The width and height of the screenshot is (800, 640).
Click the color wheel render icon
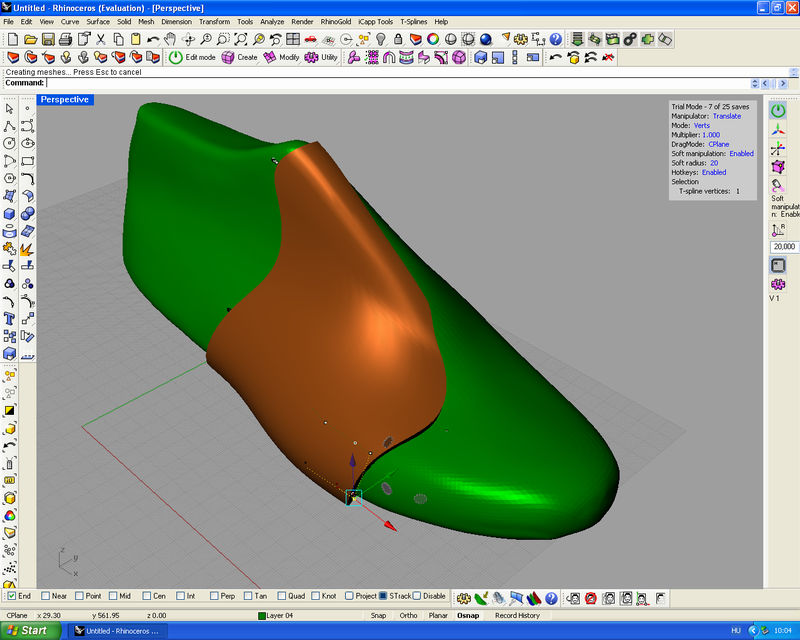pyautogui.click(x=433, y=39)
